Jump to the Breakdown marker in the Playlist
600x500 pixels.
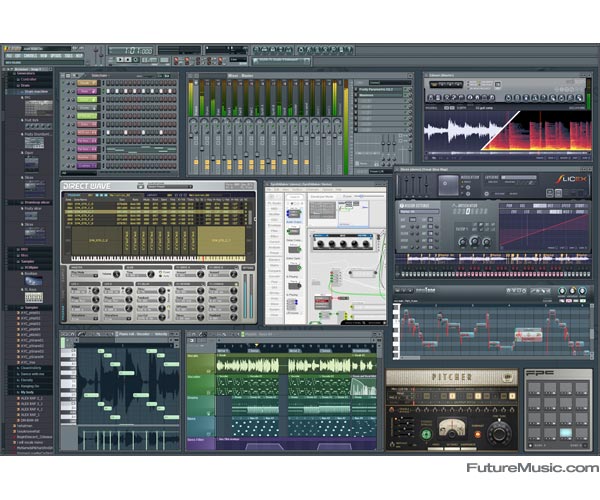click(x=361, y=351)
